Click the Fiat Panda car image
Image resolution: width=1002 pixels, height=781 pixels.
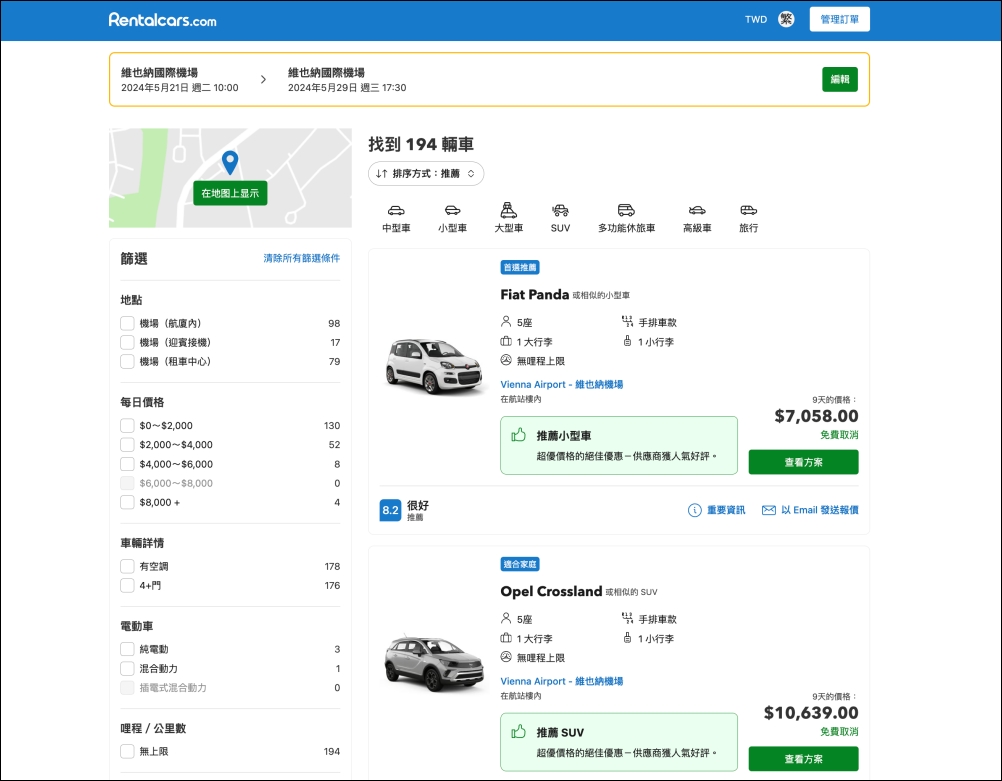[x=435, y=366]
